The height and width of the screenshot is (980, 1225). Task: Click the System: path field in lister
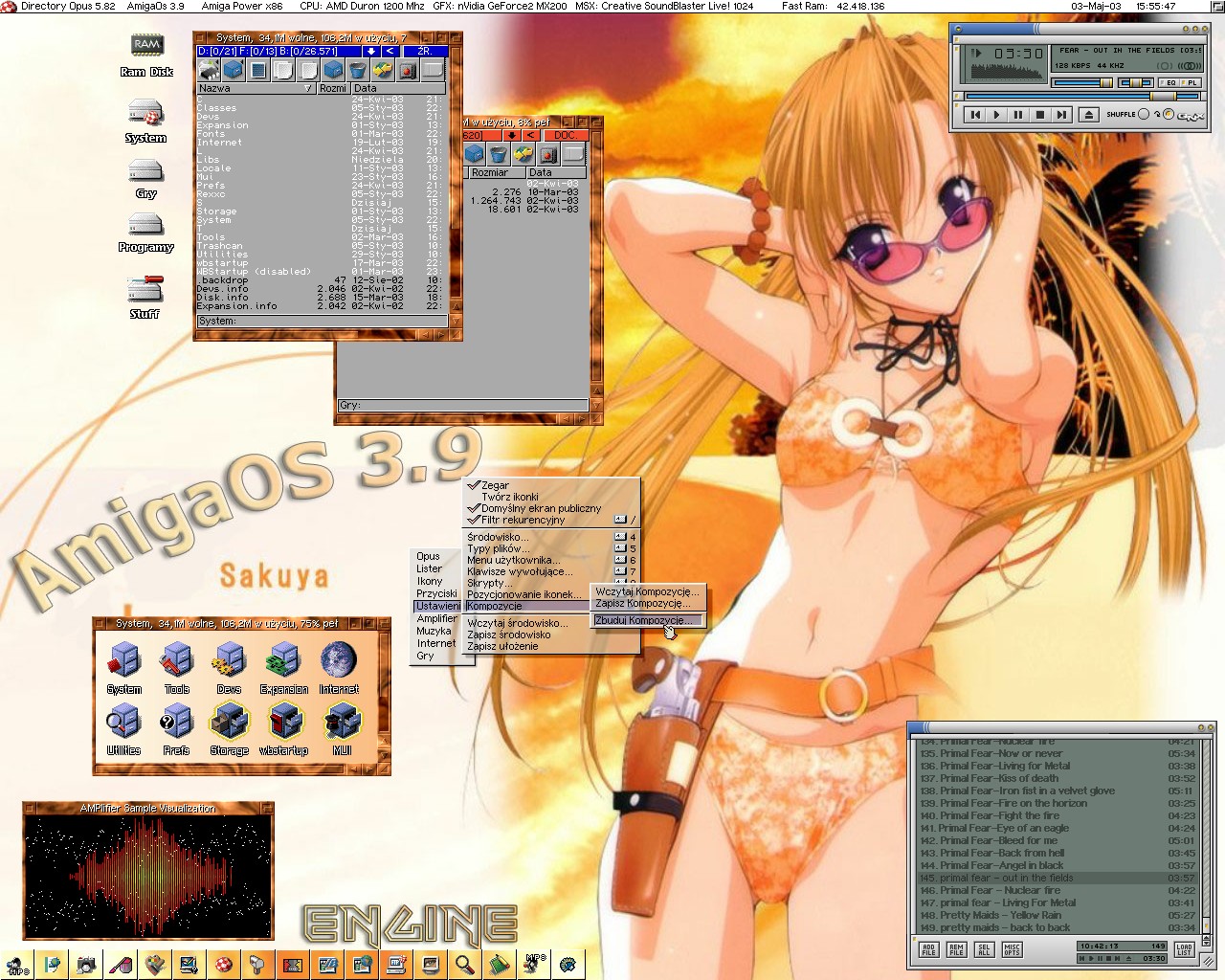[322, 321]
